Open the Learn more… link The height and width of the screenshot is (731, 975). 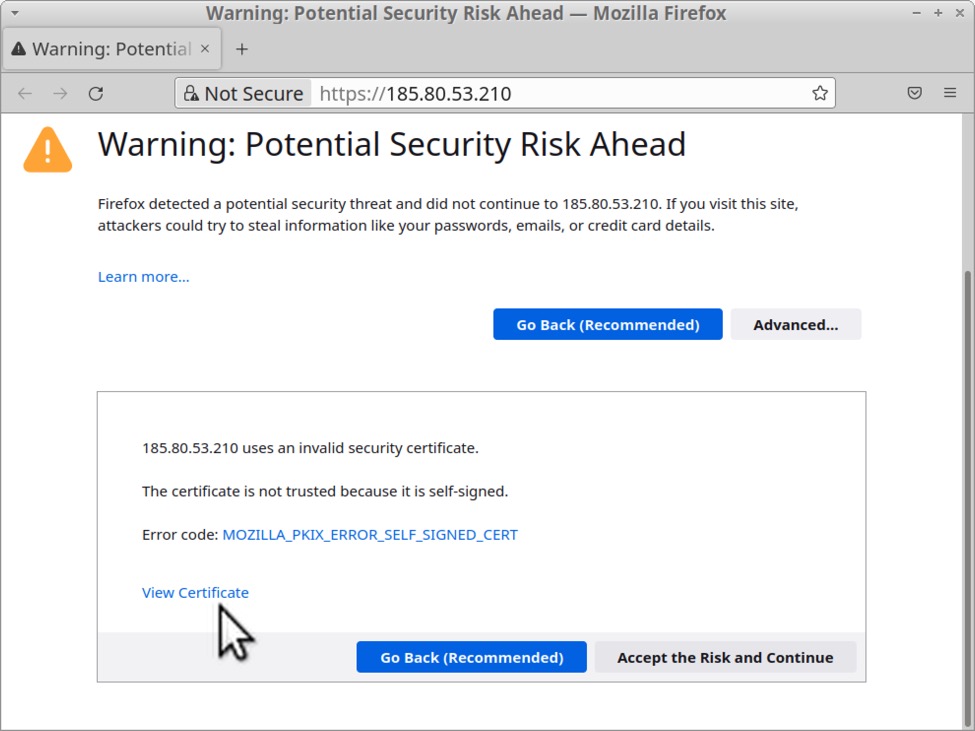point(143,276)
